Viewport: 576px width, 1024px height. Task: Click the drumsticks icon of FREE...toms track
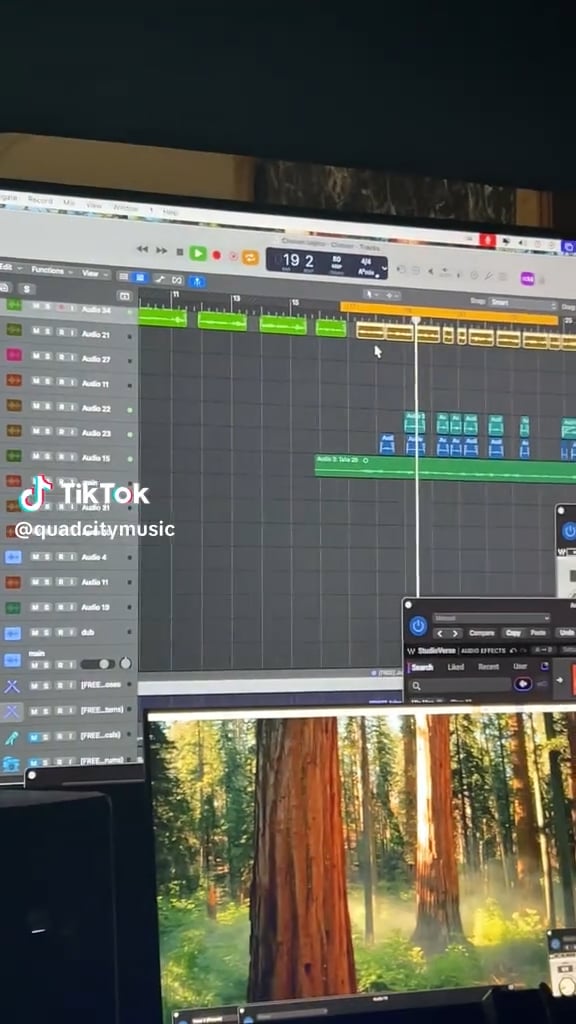[x=12, y=711]
